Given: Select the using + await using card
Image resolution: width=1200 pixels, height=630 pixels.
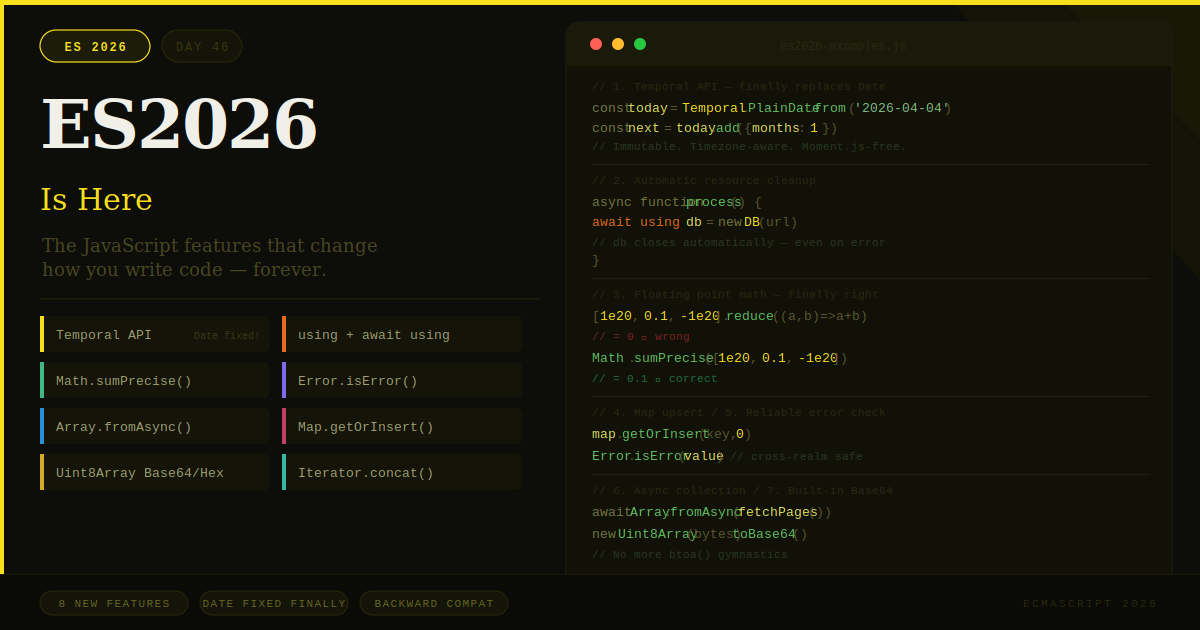Looking at the screenshot, I should coord(401,334).
